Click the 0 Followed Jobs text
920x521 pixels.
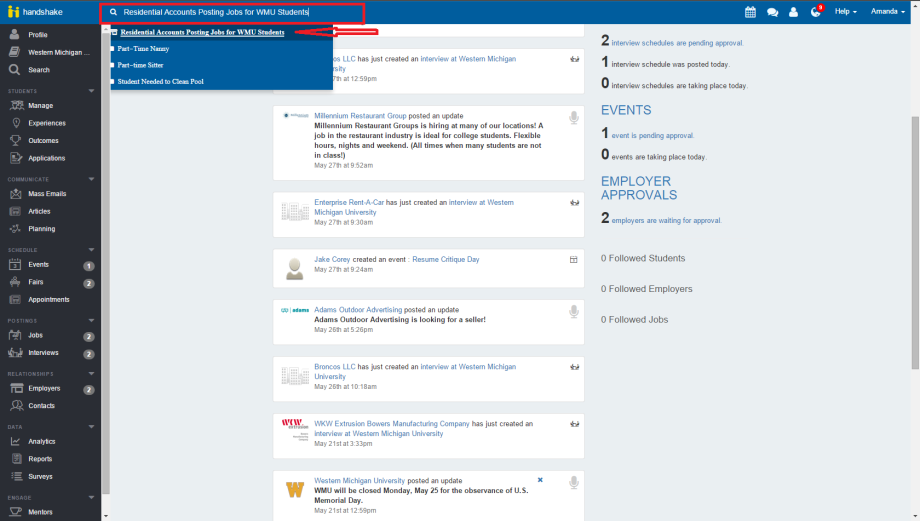click(x=634, y=320)
